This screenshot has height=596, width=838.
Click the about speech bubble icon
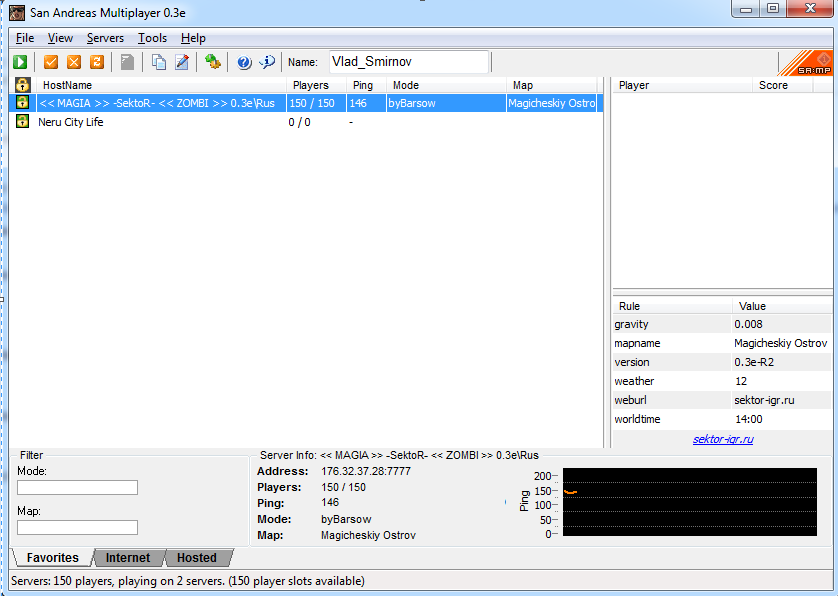tap(267, 62)
